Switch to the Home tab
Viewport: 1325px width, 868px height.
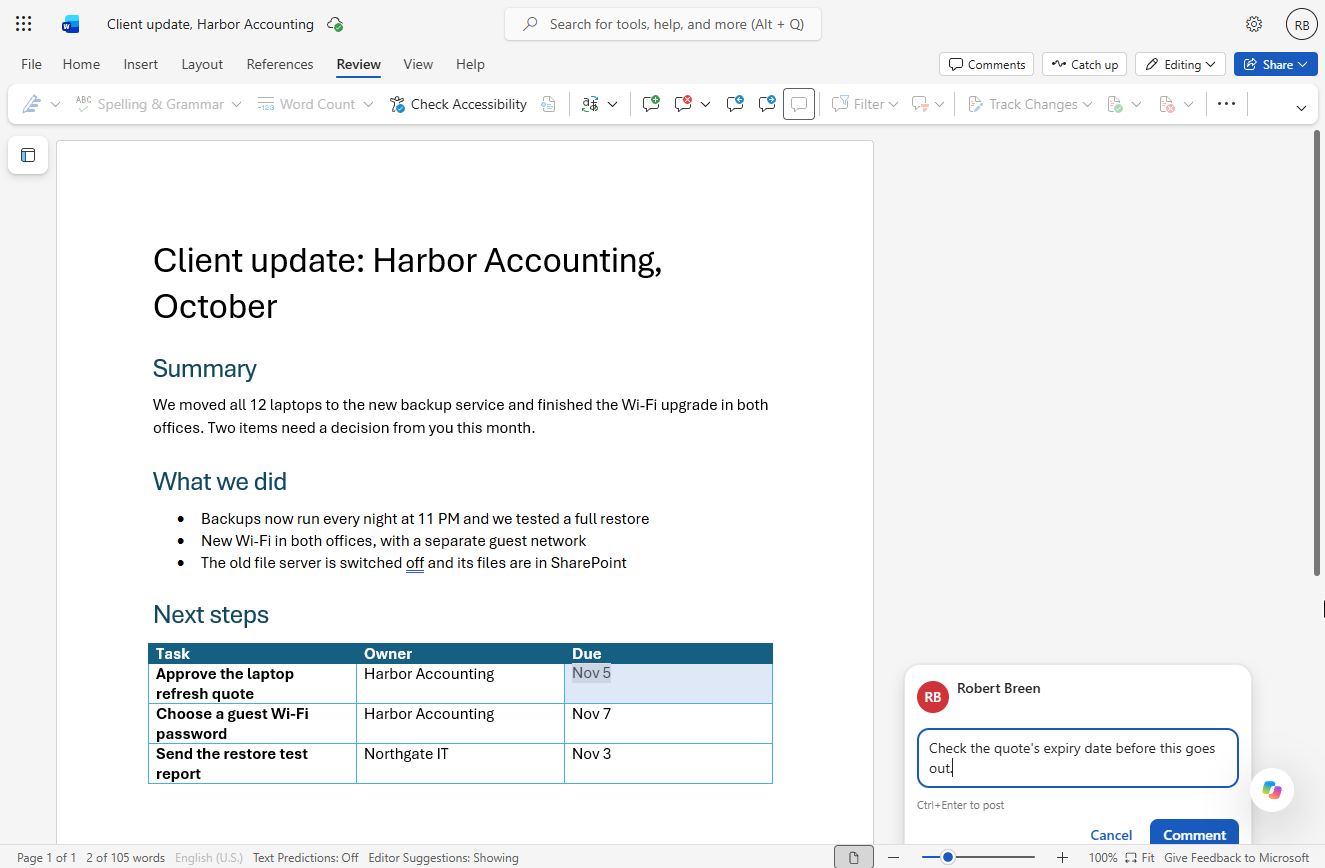(81, 64)
